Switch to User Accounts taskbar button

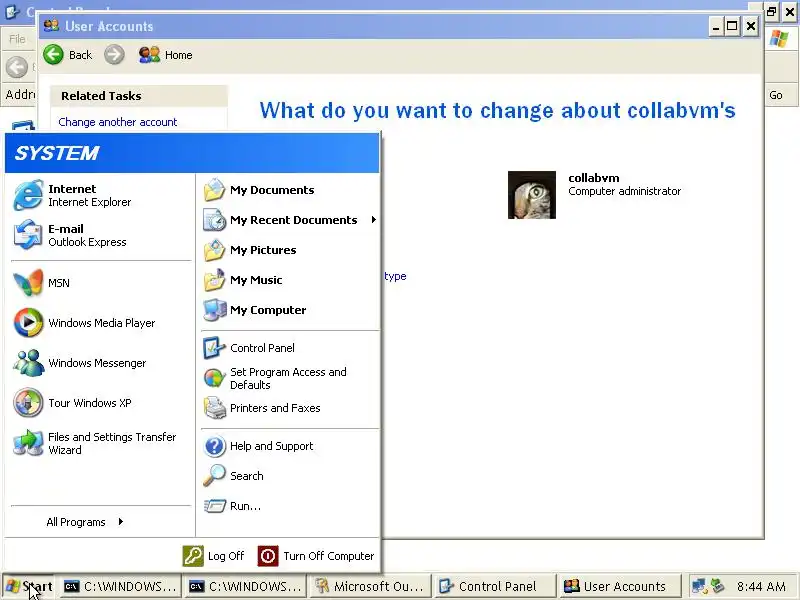[620, 586]
